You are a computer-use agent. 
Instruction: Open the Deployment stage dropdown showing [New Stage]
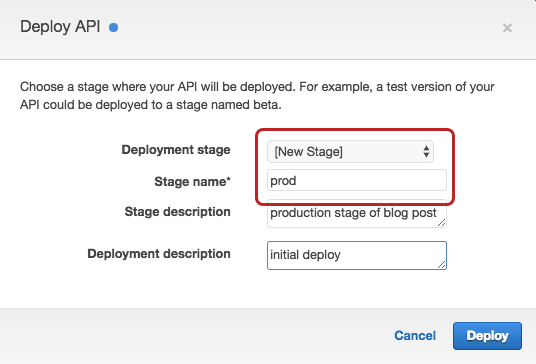click(350, 151)
